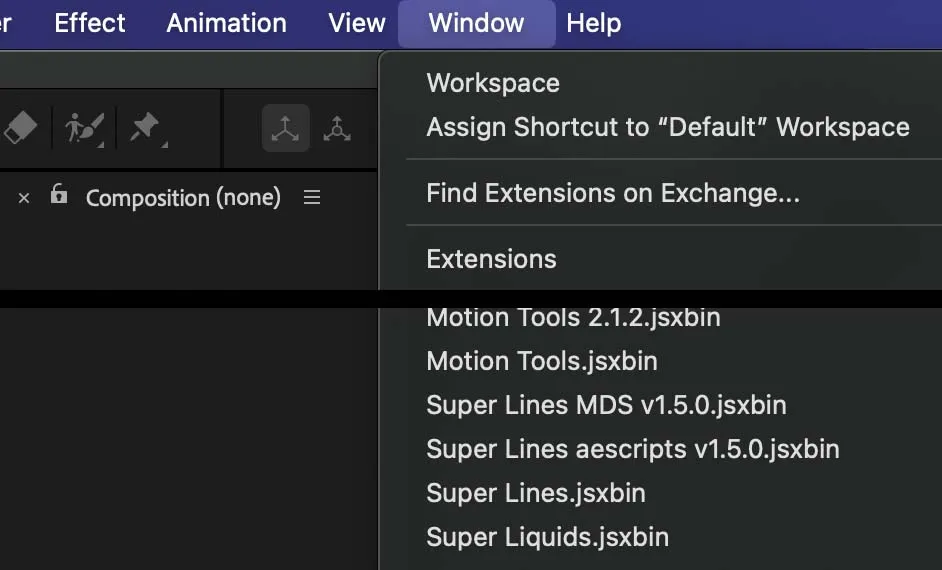
Task: Choose Assign Shortcut to "Default" Workspace
Action: [667, 127]
